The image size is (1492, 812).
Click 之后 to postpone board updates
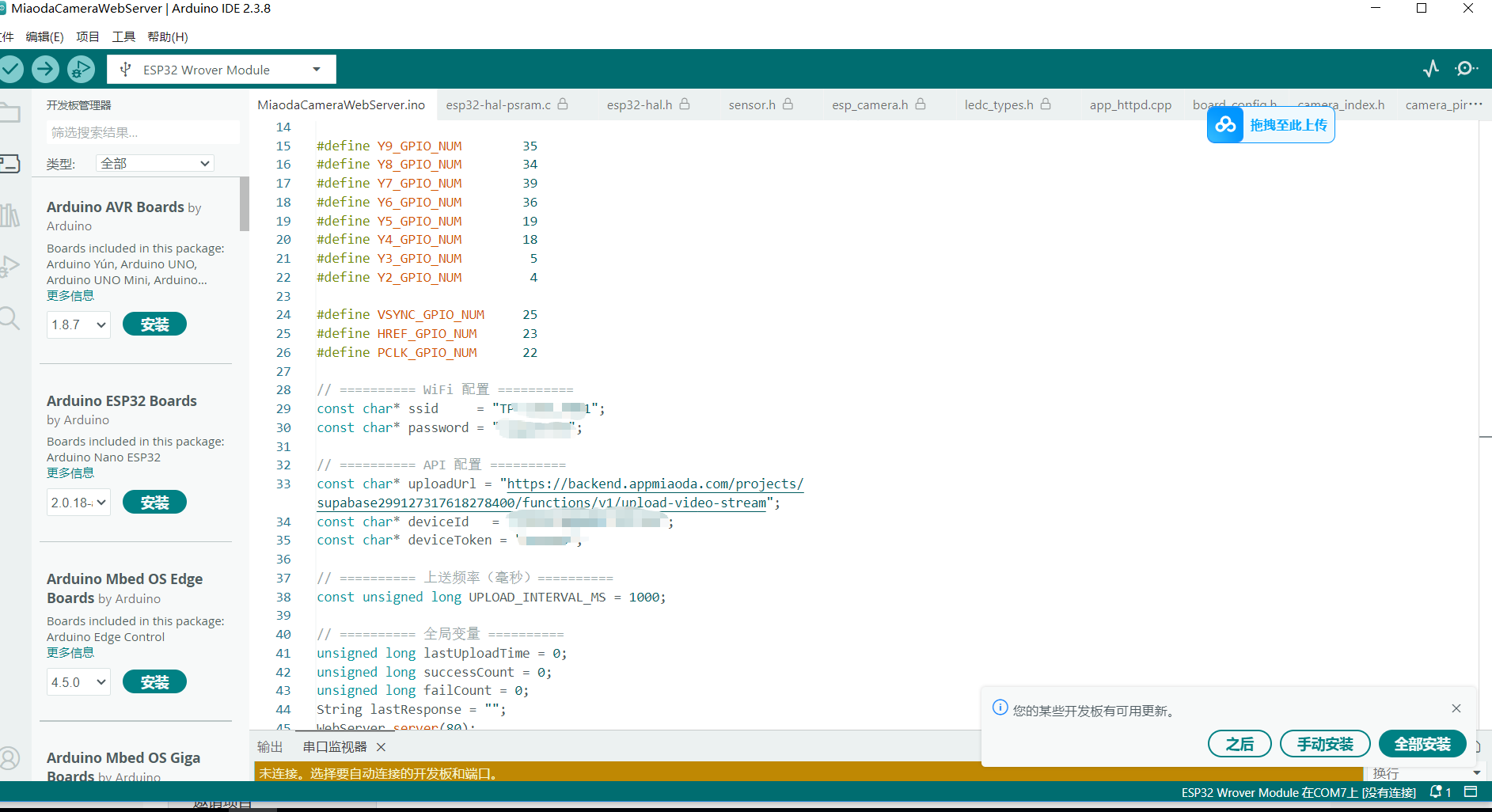tap(1240, 744)
